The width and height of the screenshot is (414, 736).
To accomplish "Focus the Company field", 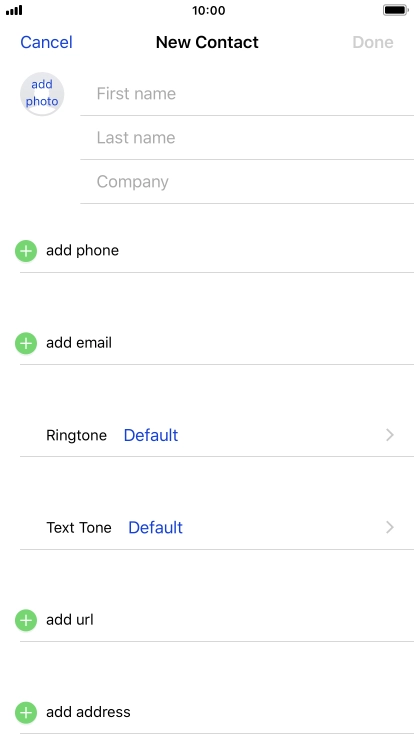I will click(247, 182).
